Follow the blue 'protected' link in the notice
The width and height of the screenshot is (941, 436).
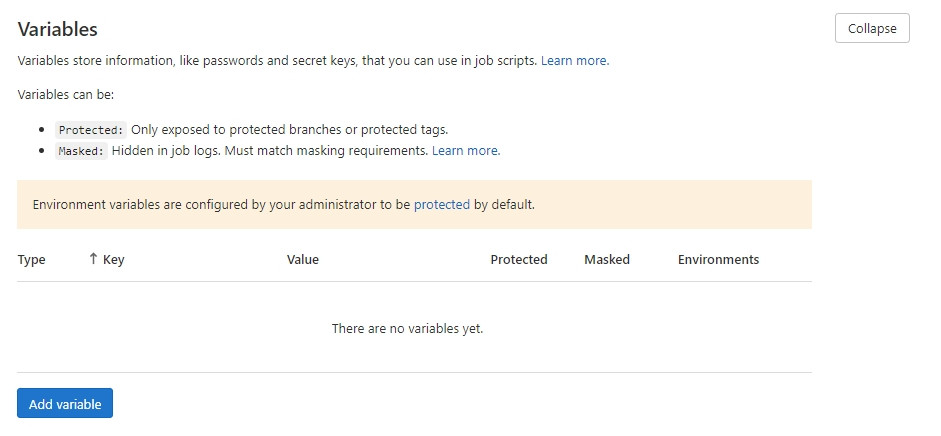(x=442, y=205)
